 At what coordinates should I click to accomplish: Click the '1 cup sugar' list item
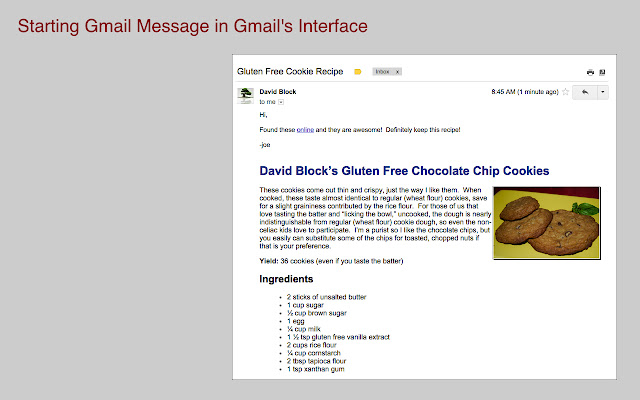click(305, 305)
